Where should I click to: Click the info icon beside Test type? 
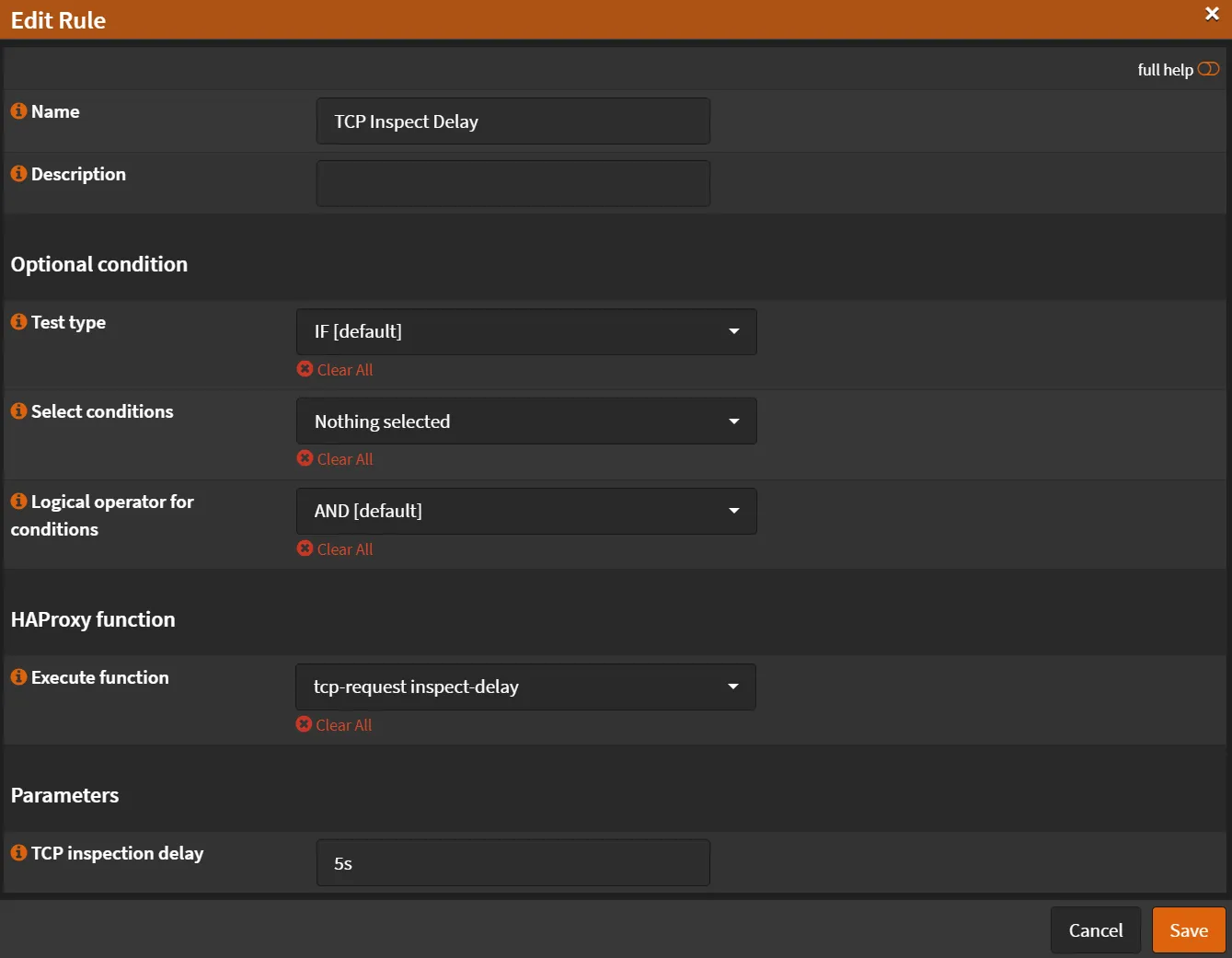[18, 322]
